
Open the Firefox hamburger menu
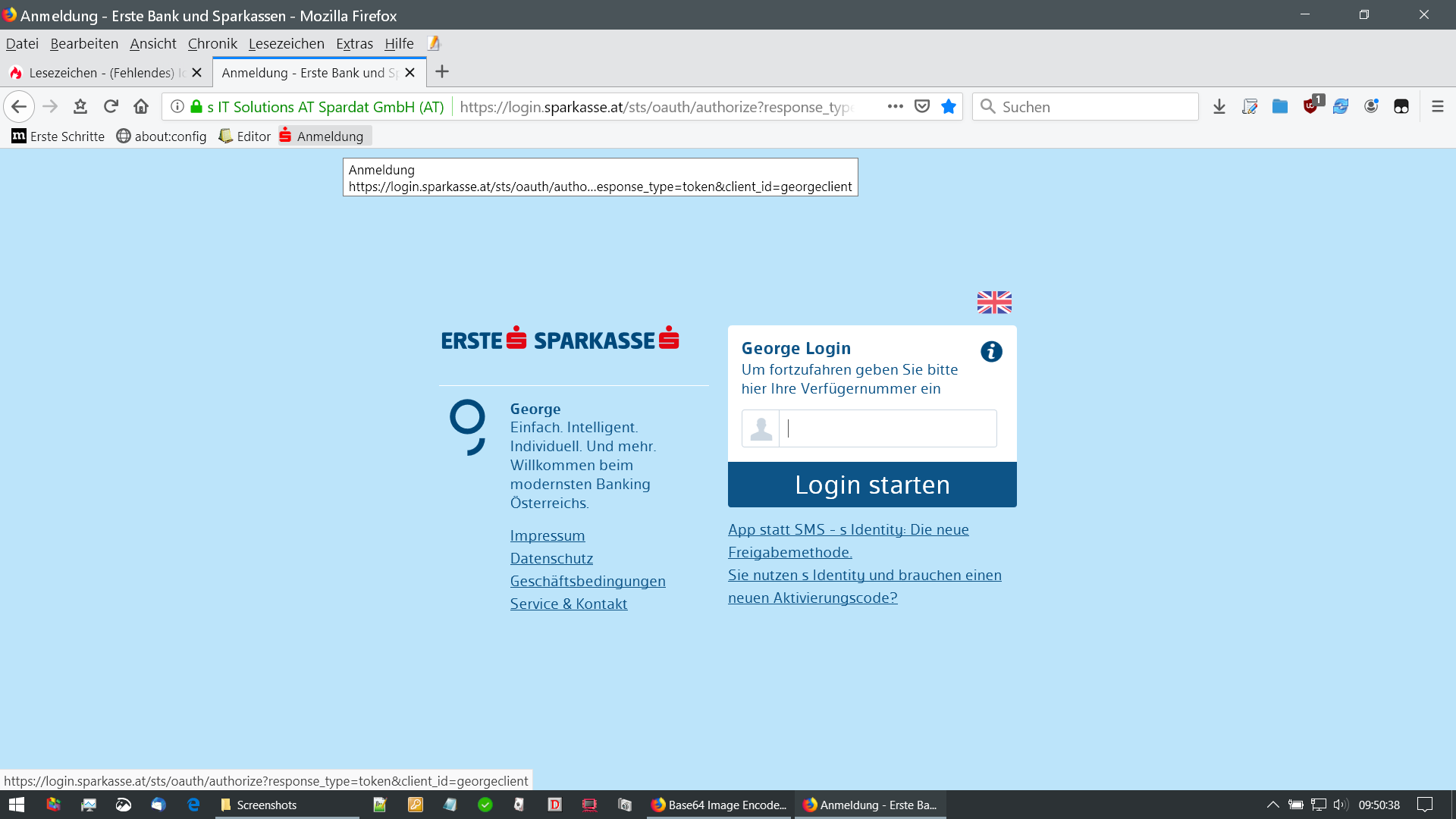(x=1437, y=106)
